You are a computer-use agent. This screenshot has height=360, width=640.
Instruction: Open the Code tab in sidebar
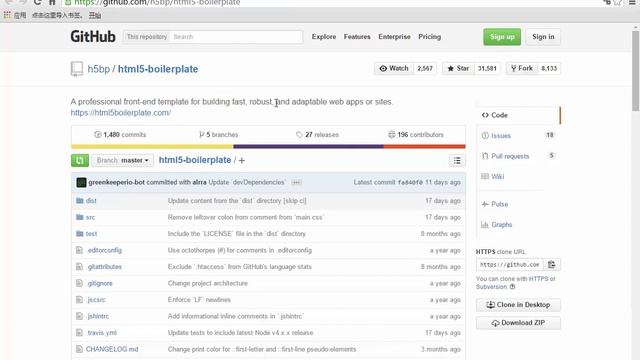click(x=518, y=115)
